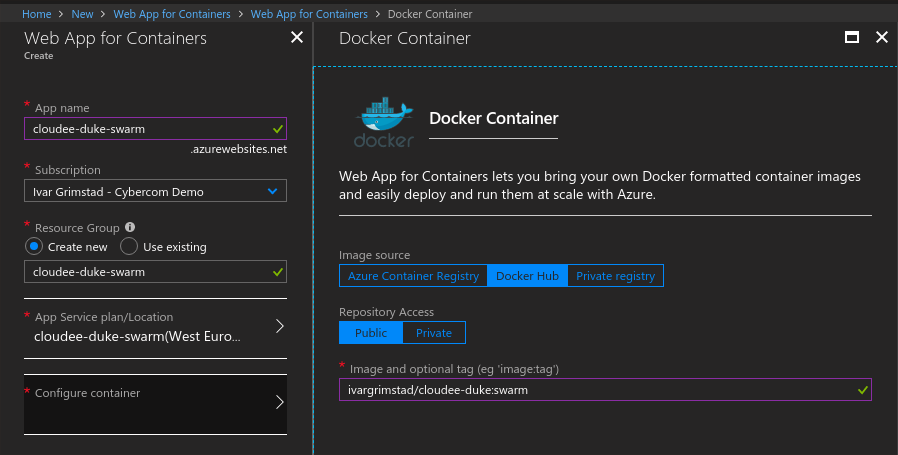Set Repository Access to Private
Image resolution: width=898 pixels, height=455 pixels.
[x=434, y=333]
